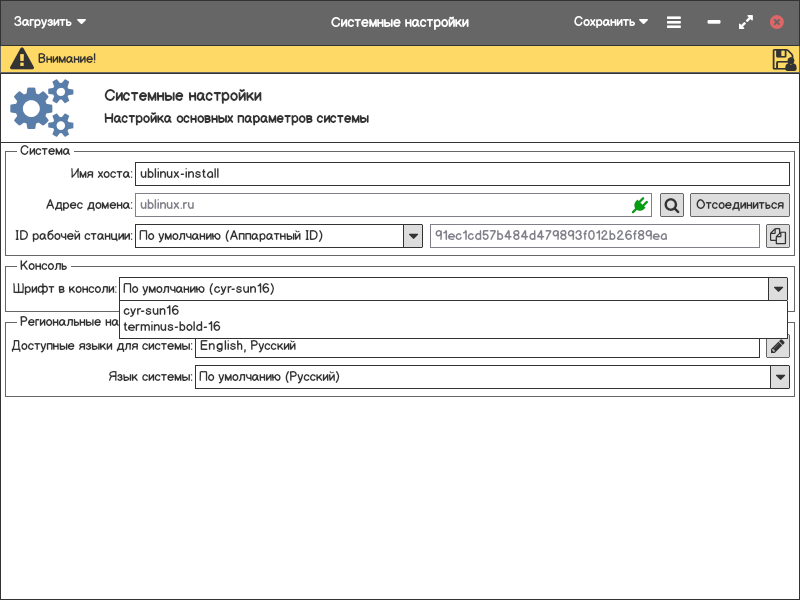Click the yellow warning triangle icon
The height and width of the screenshot is (600, 800).
(x=21, y=59)
